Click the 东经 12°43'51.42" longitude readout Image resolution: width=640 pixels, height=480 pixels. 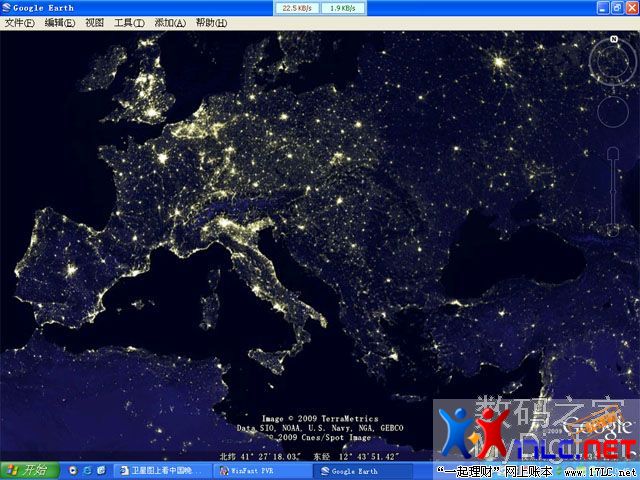coord(356,456)
